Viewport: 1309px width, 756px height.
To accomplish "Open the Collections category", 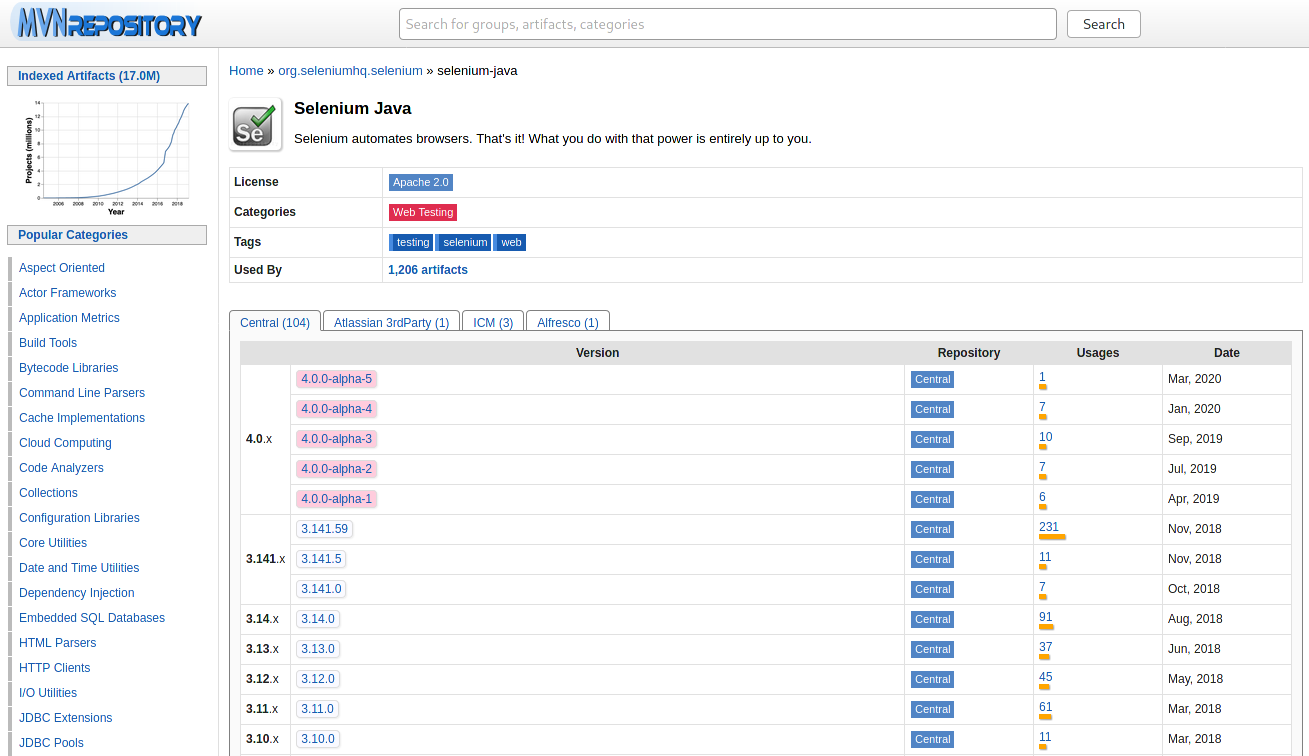I will [x=48, y=493].
